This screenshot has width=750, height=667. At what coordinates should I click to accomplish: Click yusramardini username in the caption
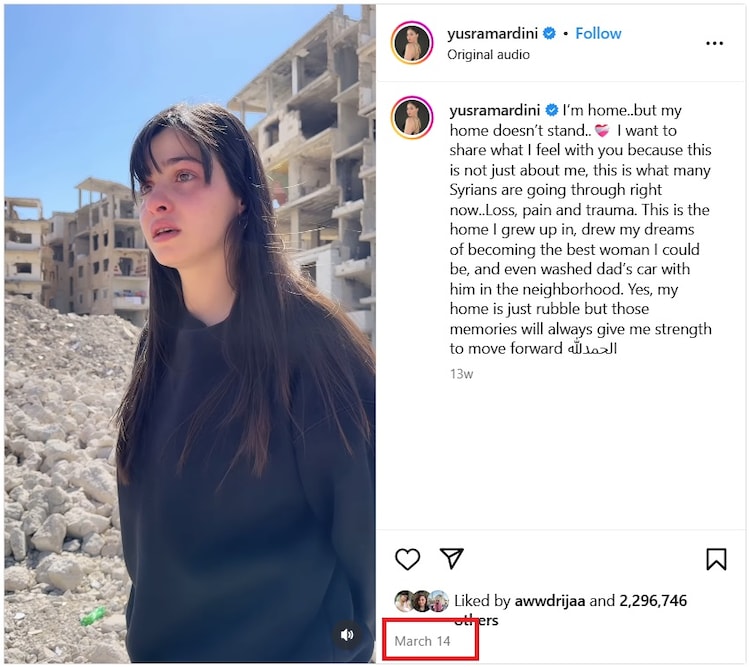coord(495,110)
